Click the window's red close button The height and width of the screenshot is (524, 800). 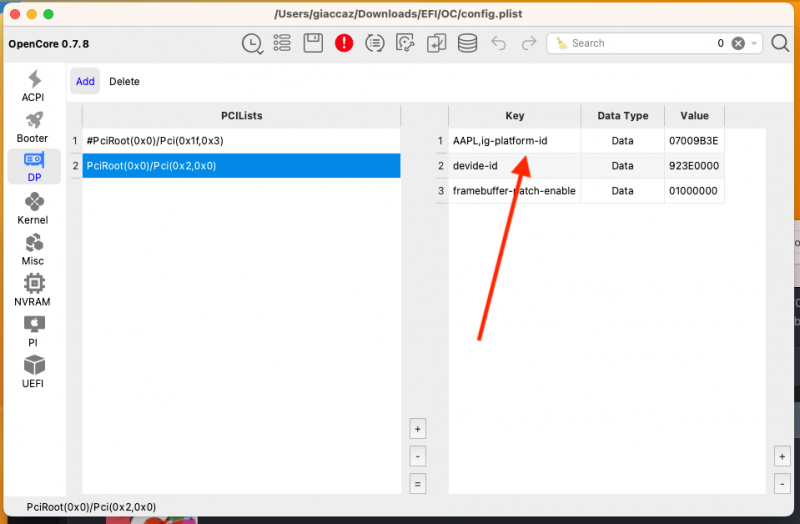[x=15, y=14]
